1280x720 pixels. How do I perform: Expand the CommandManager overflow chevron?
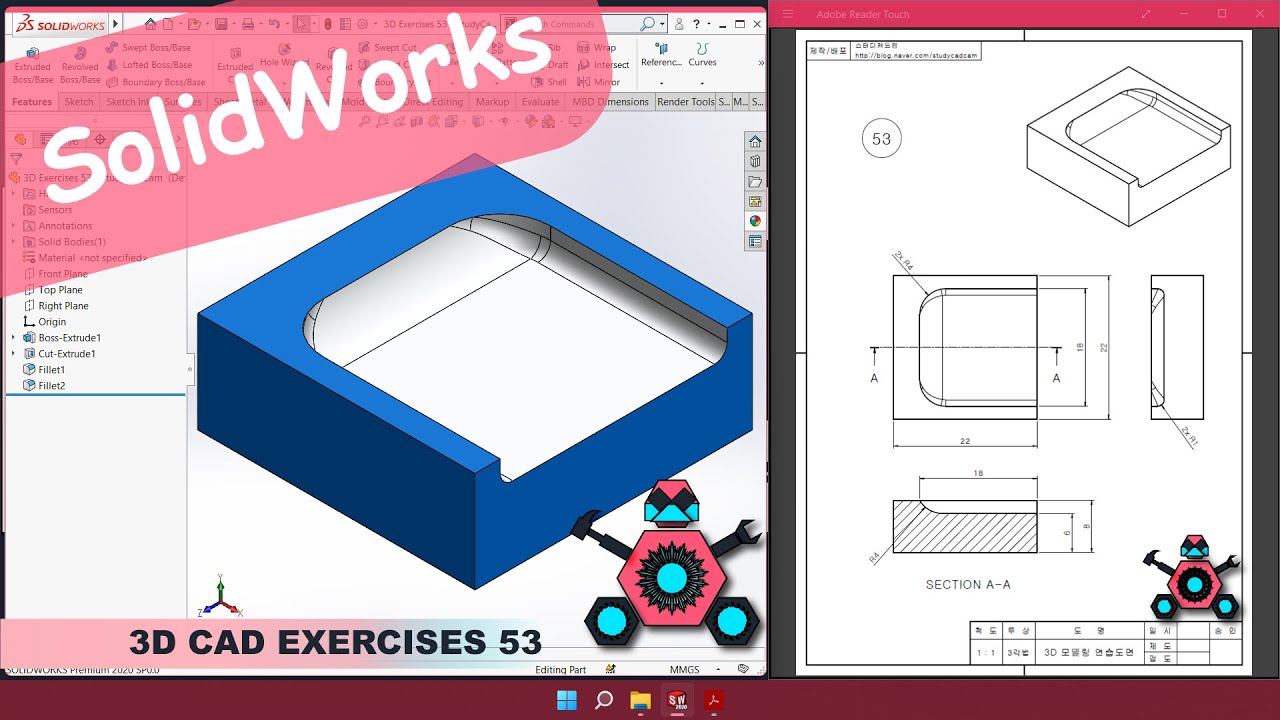[x=761, y=62]
